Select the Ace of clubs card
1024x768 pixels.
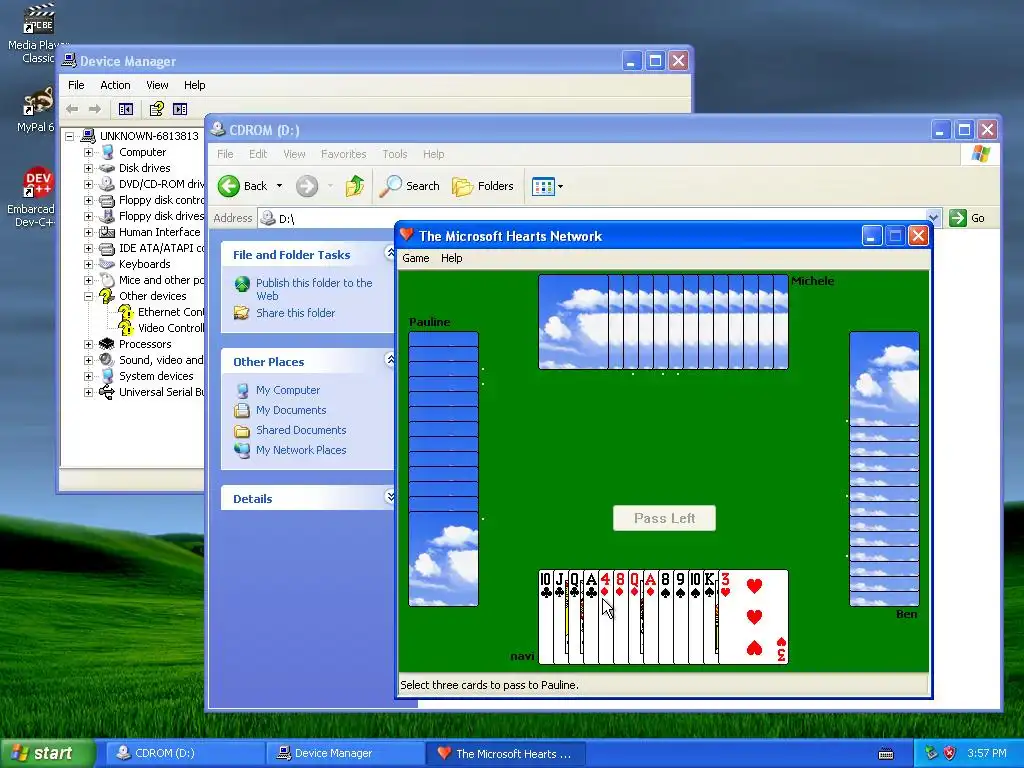[x=590, y=616]
